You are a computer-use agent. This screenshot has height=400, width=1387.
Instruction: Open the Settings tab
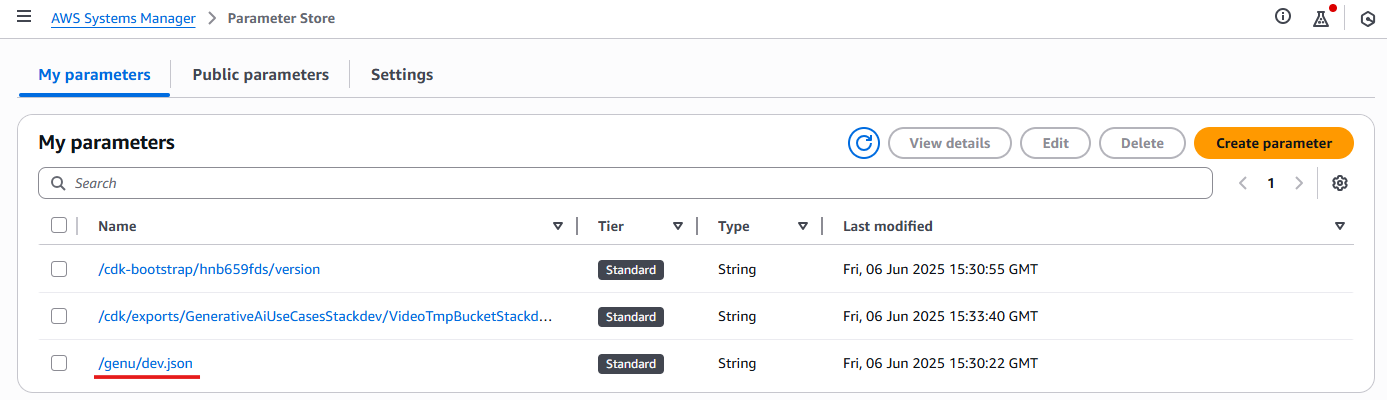pyautogui.click(x=402, y=75)
